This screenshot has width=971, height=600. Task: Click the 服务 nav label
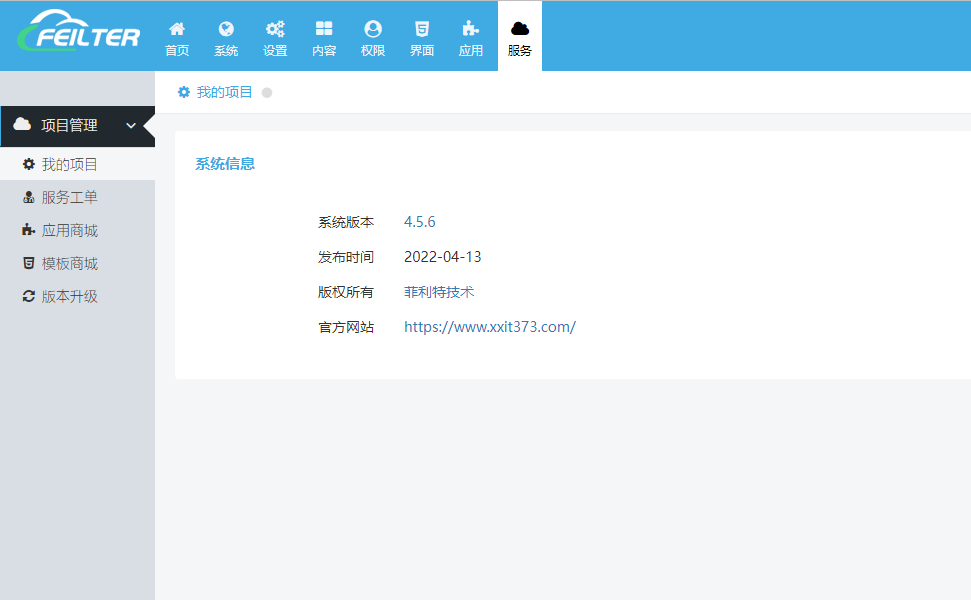(520, 51)
